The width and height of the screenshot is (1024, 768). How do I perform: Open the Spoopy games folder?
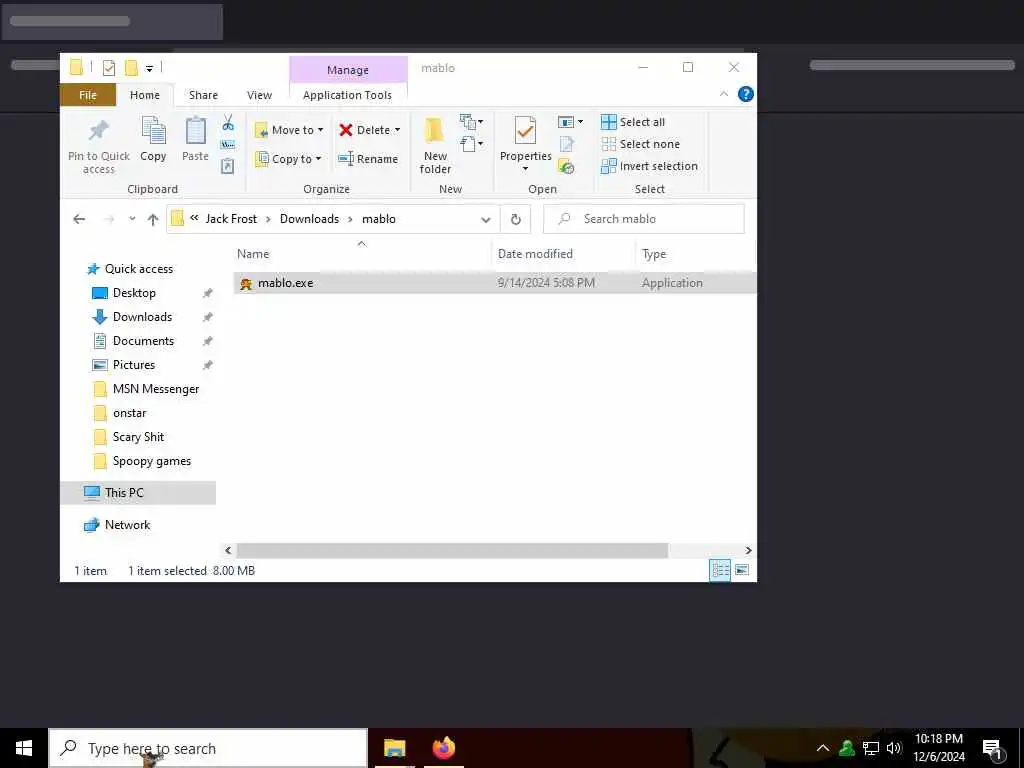tap(152, 461)
